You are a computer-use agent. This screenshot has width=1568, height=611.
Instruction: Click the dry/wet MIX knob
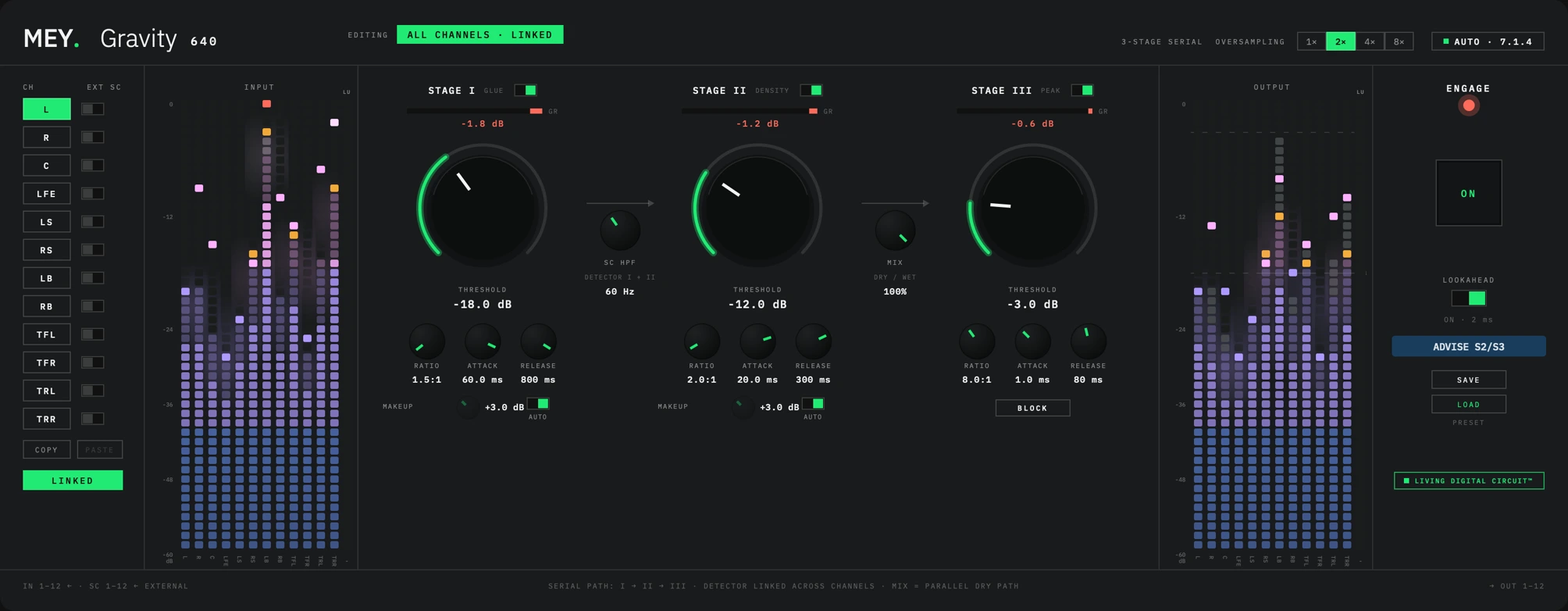895,230
